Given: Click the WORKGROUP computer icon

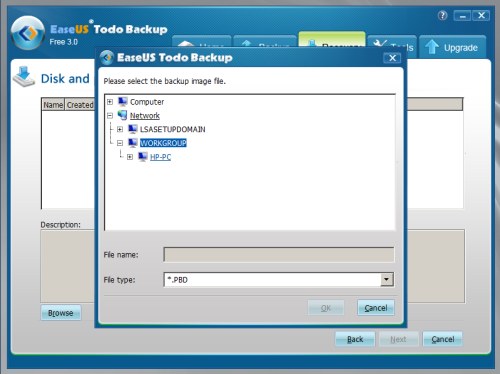Looking at the screenshot, I should [x=133, y=143].
